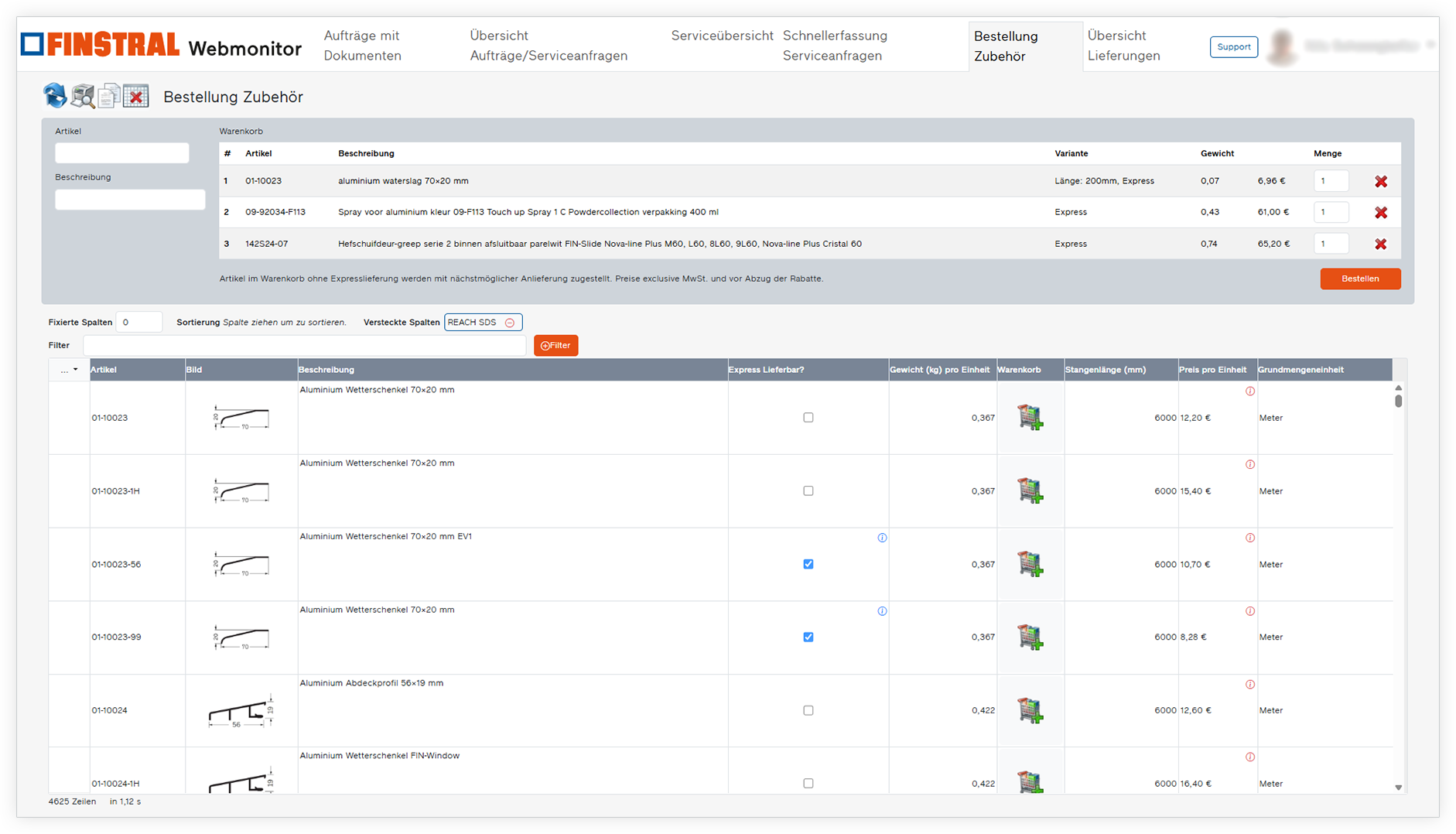Viewport: 1456px width, 834px height.
Task: Sort by Preis pro Einheit column header
Action: point(1218,370)
